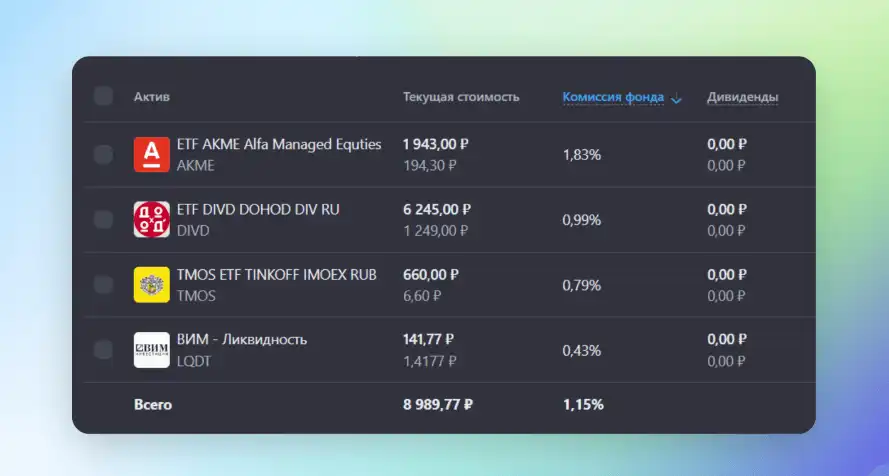Image resolution: width=889 pixels, height=476 pixels.
Task: Click the 1,83% fund commission
Action: [582, 155]
